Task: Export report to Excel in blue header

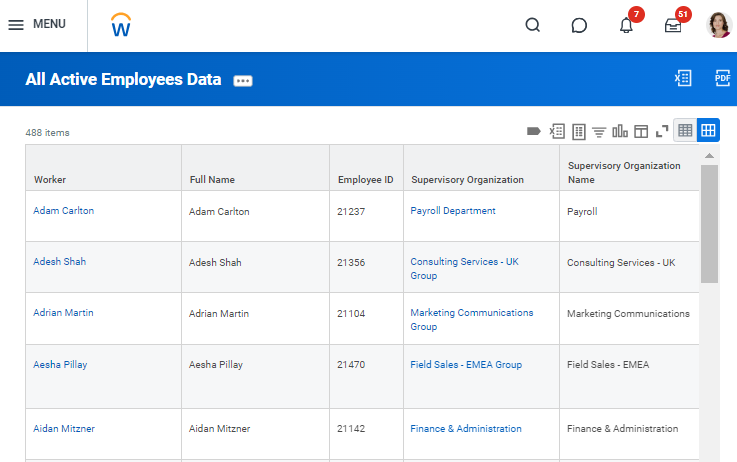Action: pos(683,78)
